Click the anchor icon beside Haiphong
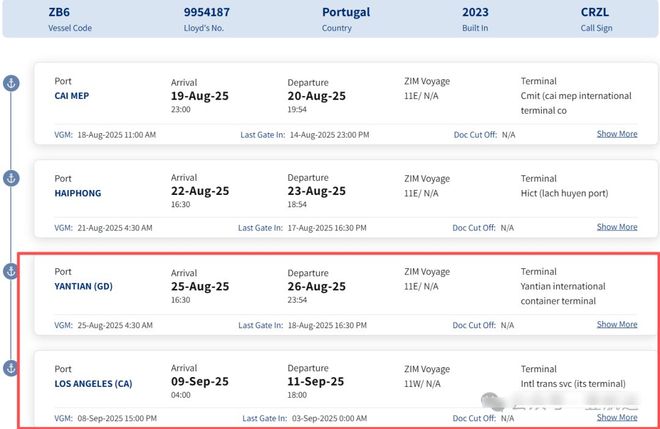Image resolution: width=660 pixels, height=429 pixels. coord(11,178)
